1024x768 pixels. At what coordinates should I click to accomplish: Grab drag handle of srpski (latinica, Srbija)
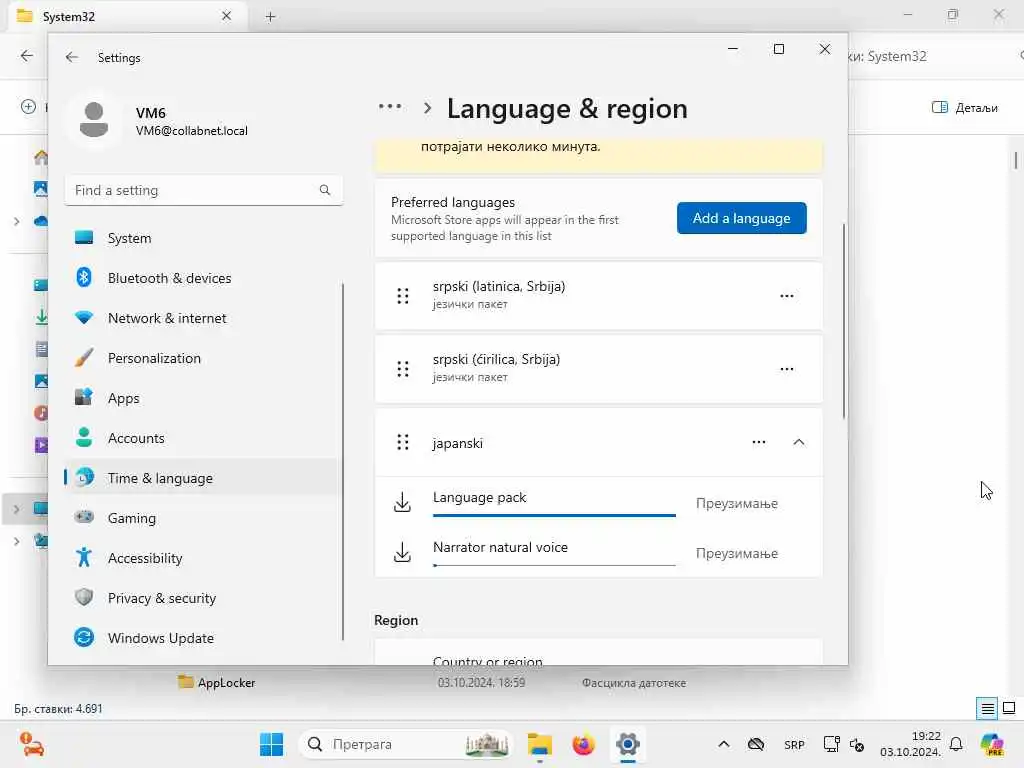point(403,296)
